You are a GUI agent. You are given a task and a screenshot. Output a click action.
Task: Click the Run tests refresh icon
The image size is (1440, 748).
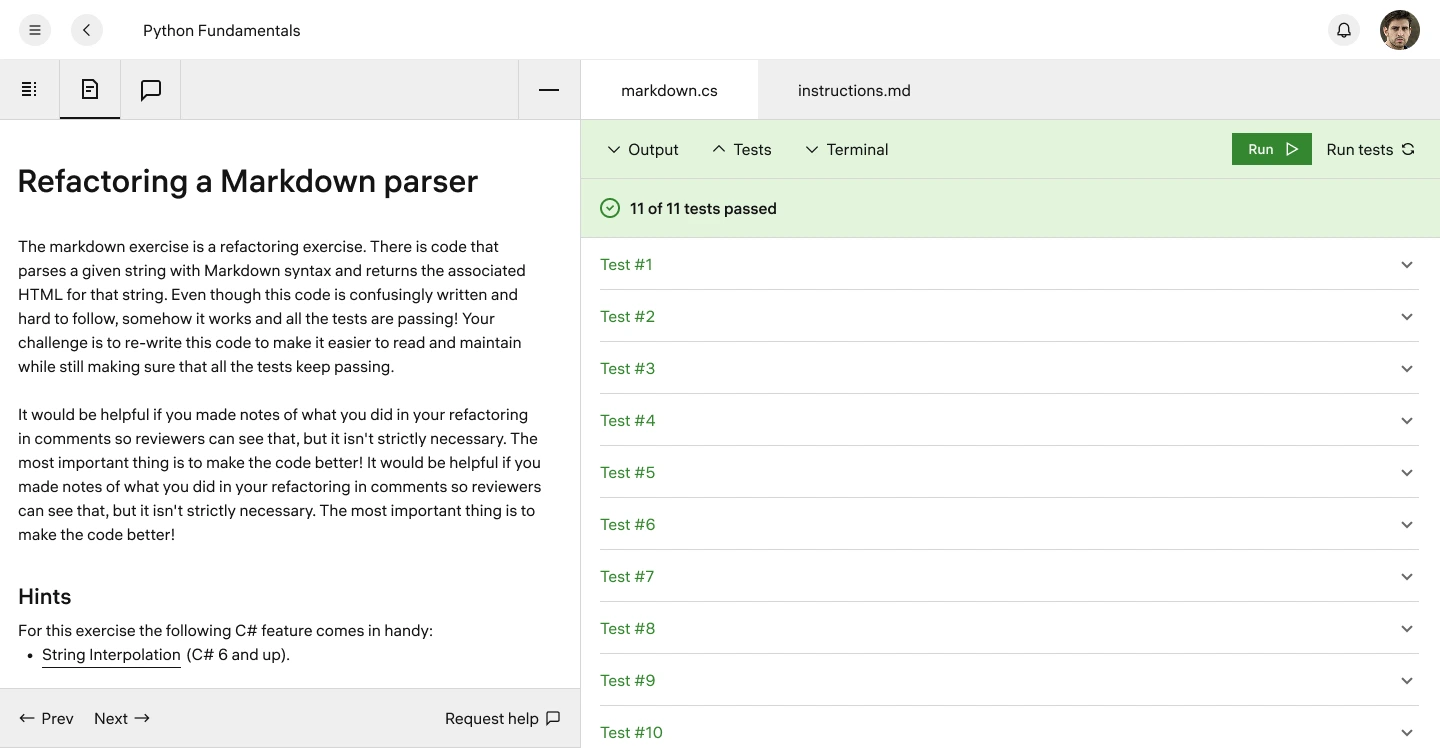pyautogui.click(x=1409, y=149)
